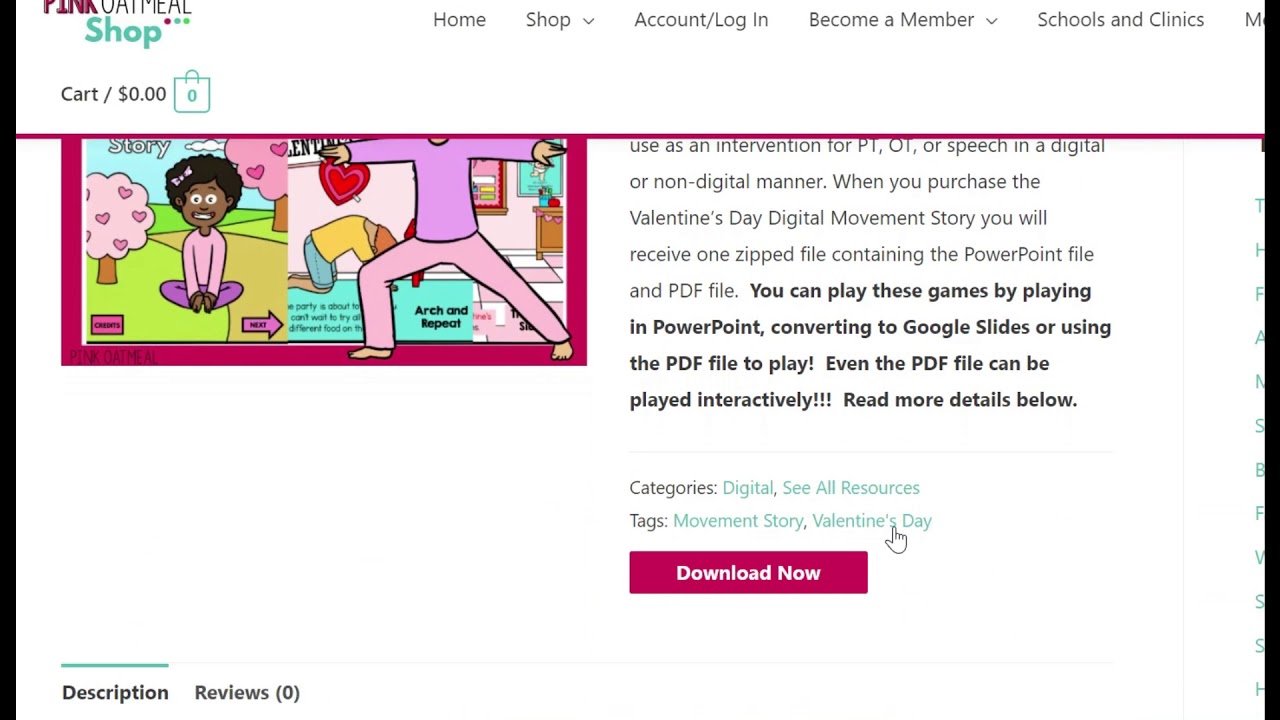Follow the Valentine's Day tag link
This screenshot has height=720, width=1280.
[872, 520]
